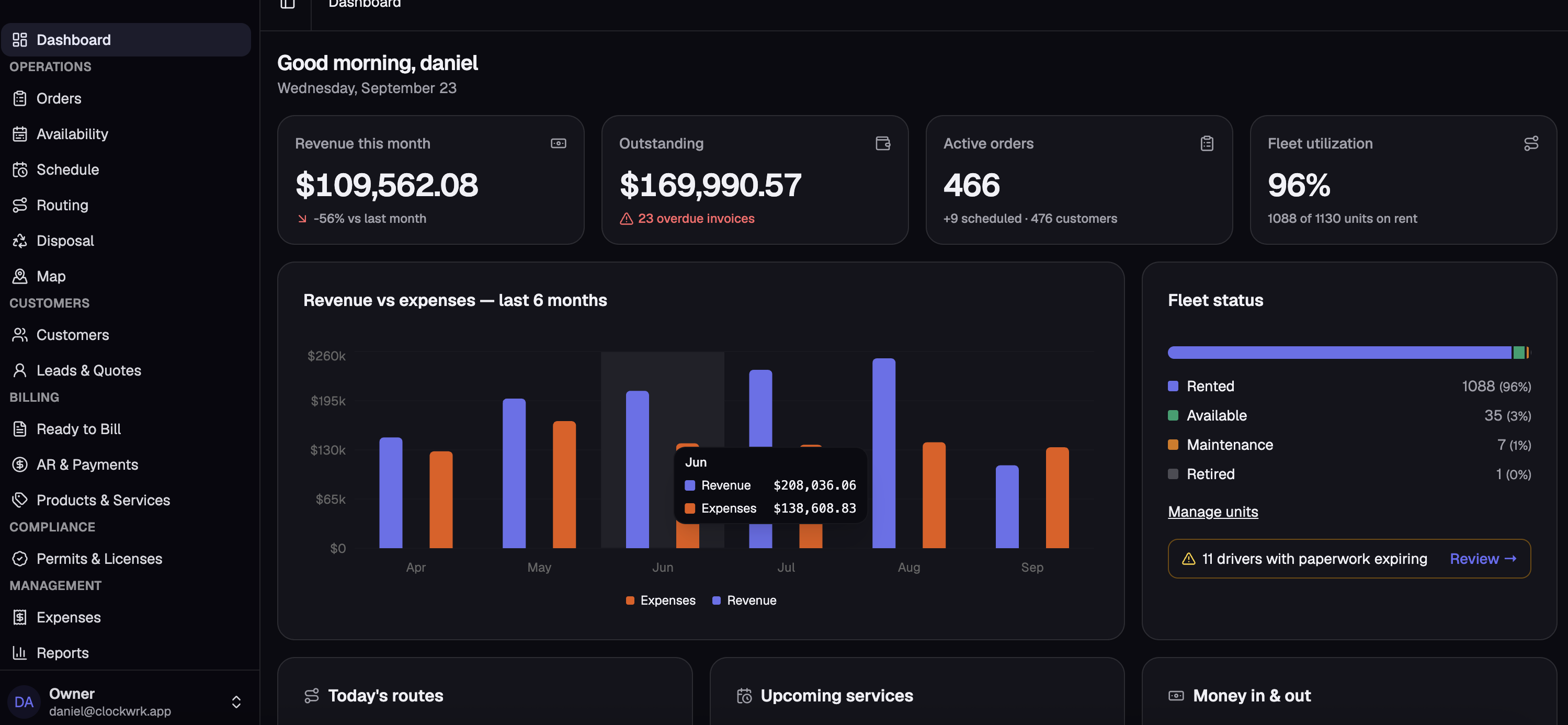This screenshot has height=725, width=1568.
Task: Click the 23 overdue invoices warning
Action: click(687, 219)
